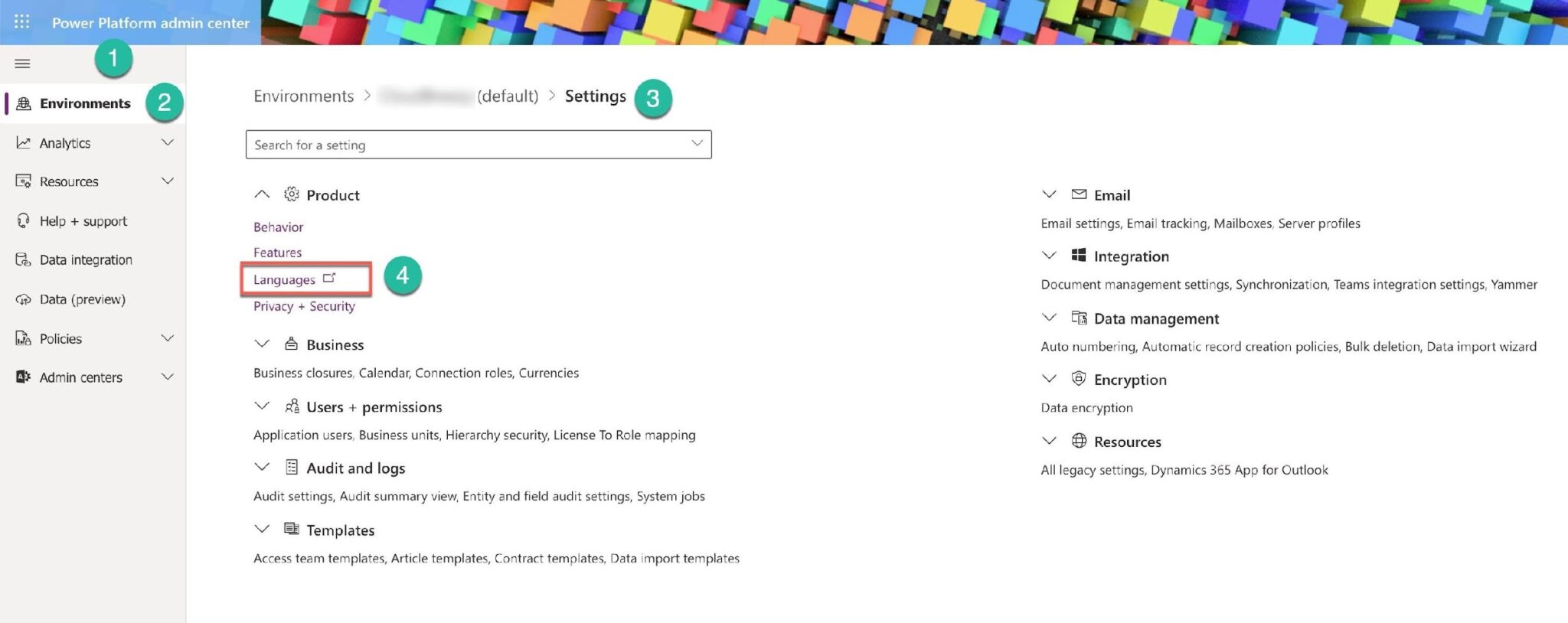Expand the Resources settings section chevron
This screenshot has height=623, width=1568.
(1050, 441)
